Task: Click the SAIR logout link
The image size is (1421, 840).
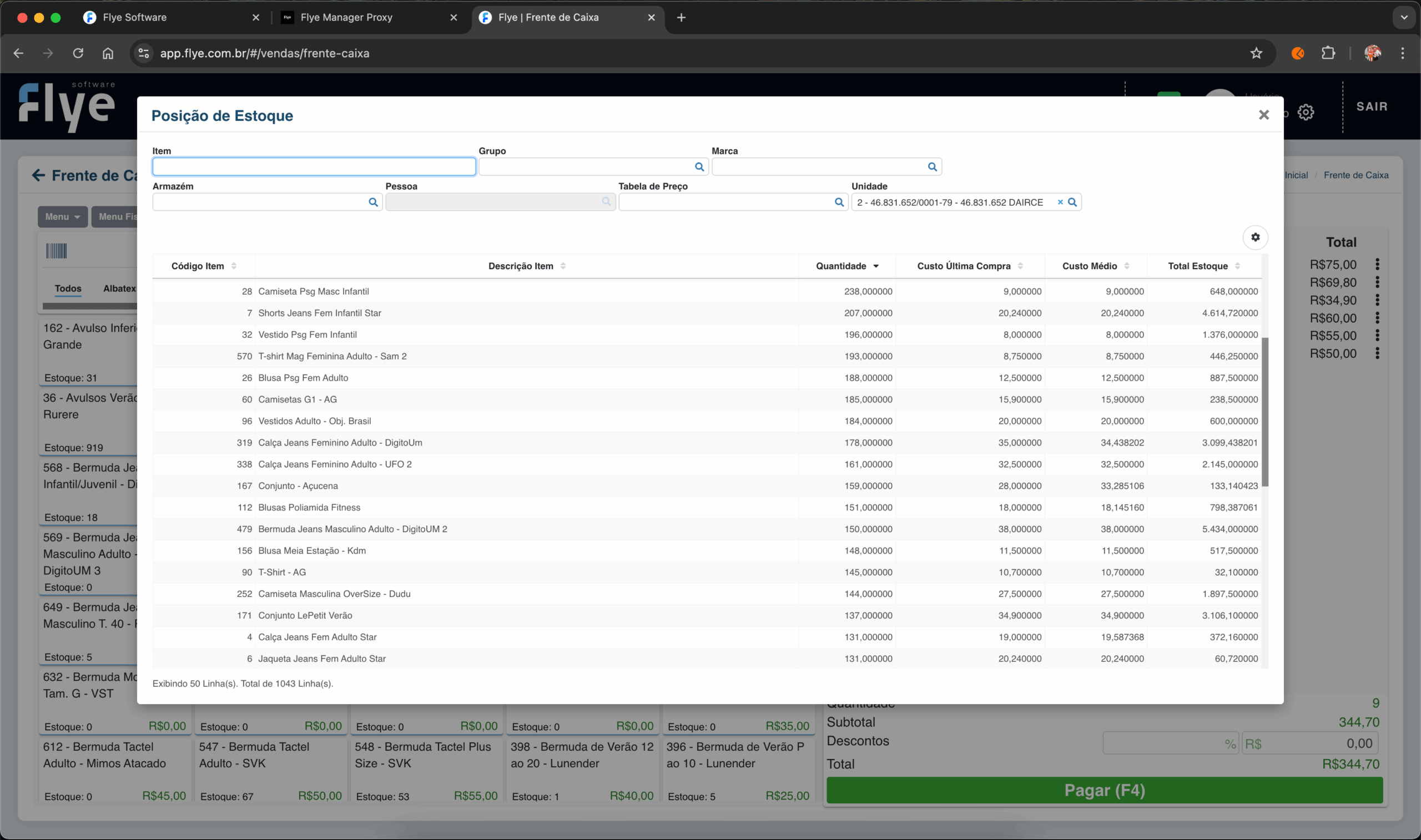Action: coord(1371,107)
